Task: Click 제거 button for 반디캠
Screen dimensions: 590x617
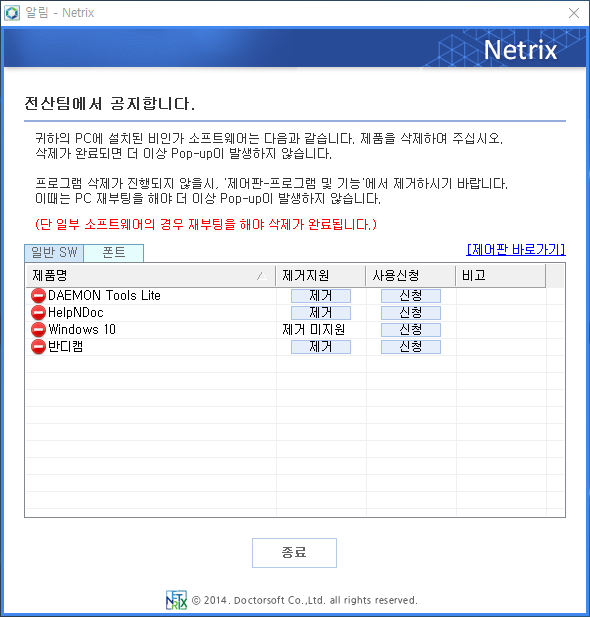Action: 321,347
